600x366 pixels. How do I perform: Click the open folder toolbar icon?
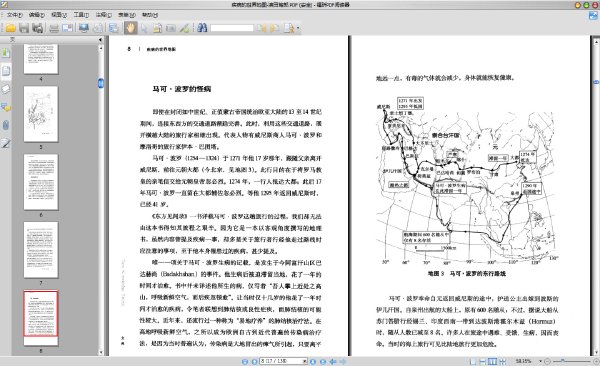coord(10,28)
